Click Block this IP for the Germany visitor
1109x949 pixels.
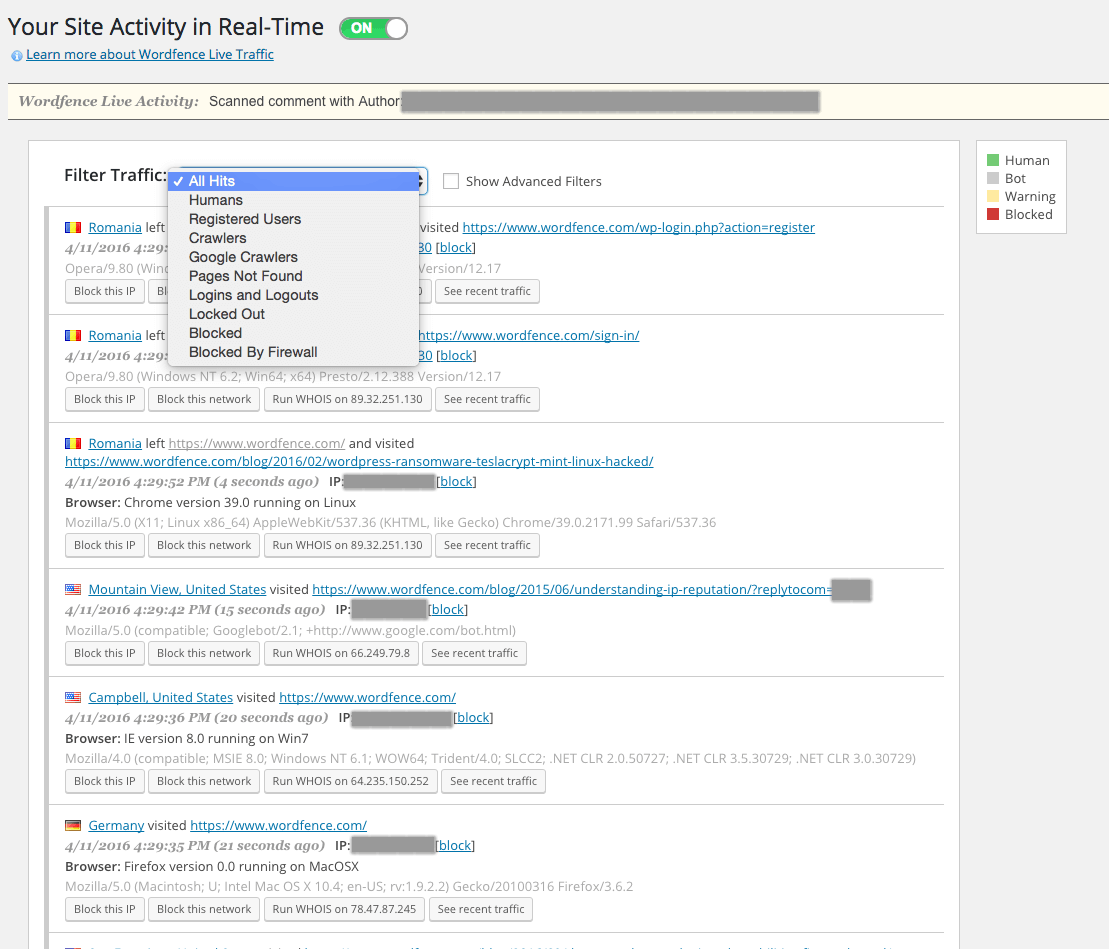[104, 909]
